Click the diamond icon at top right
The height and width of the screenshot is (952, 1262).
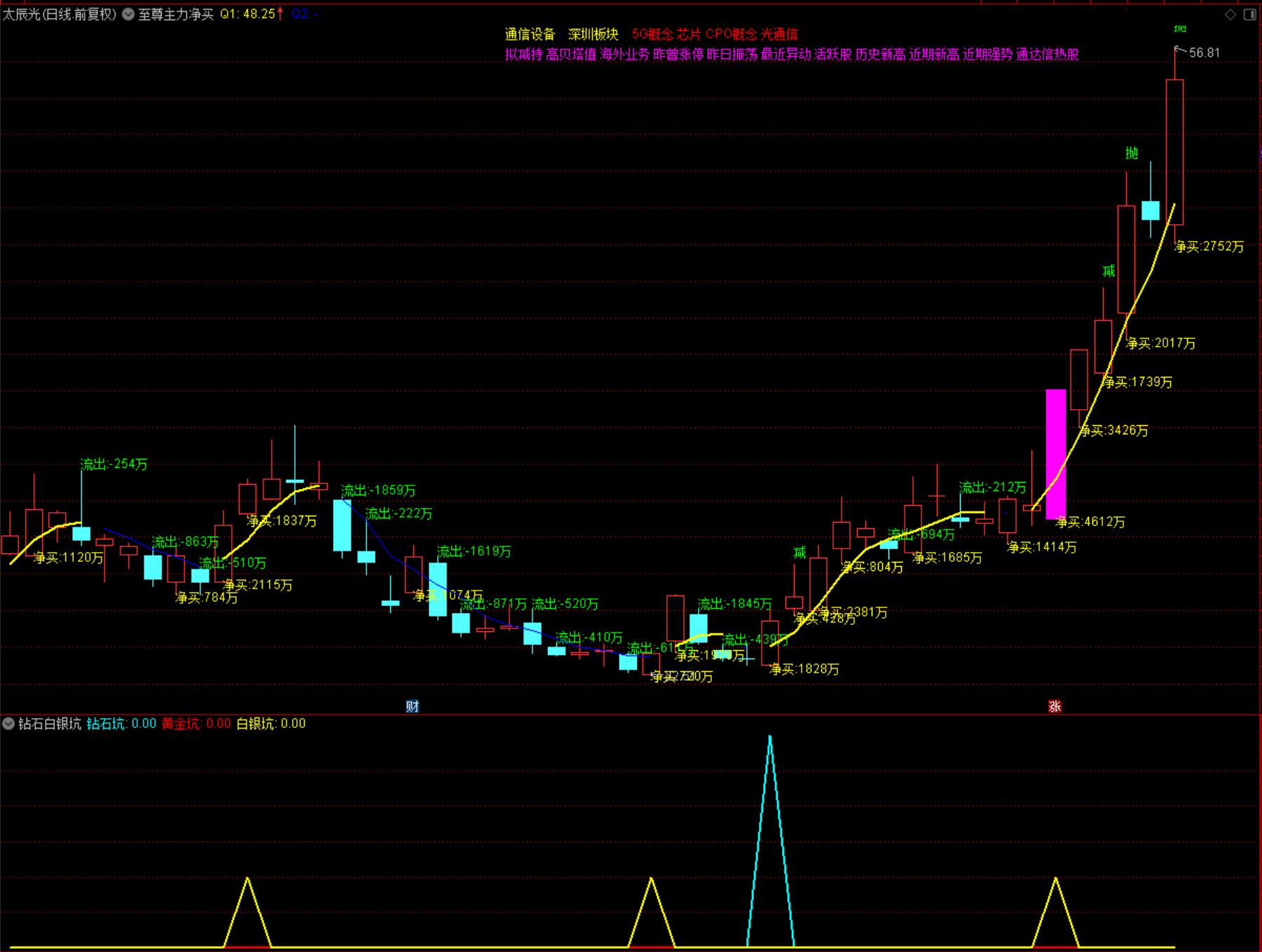1230,14
